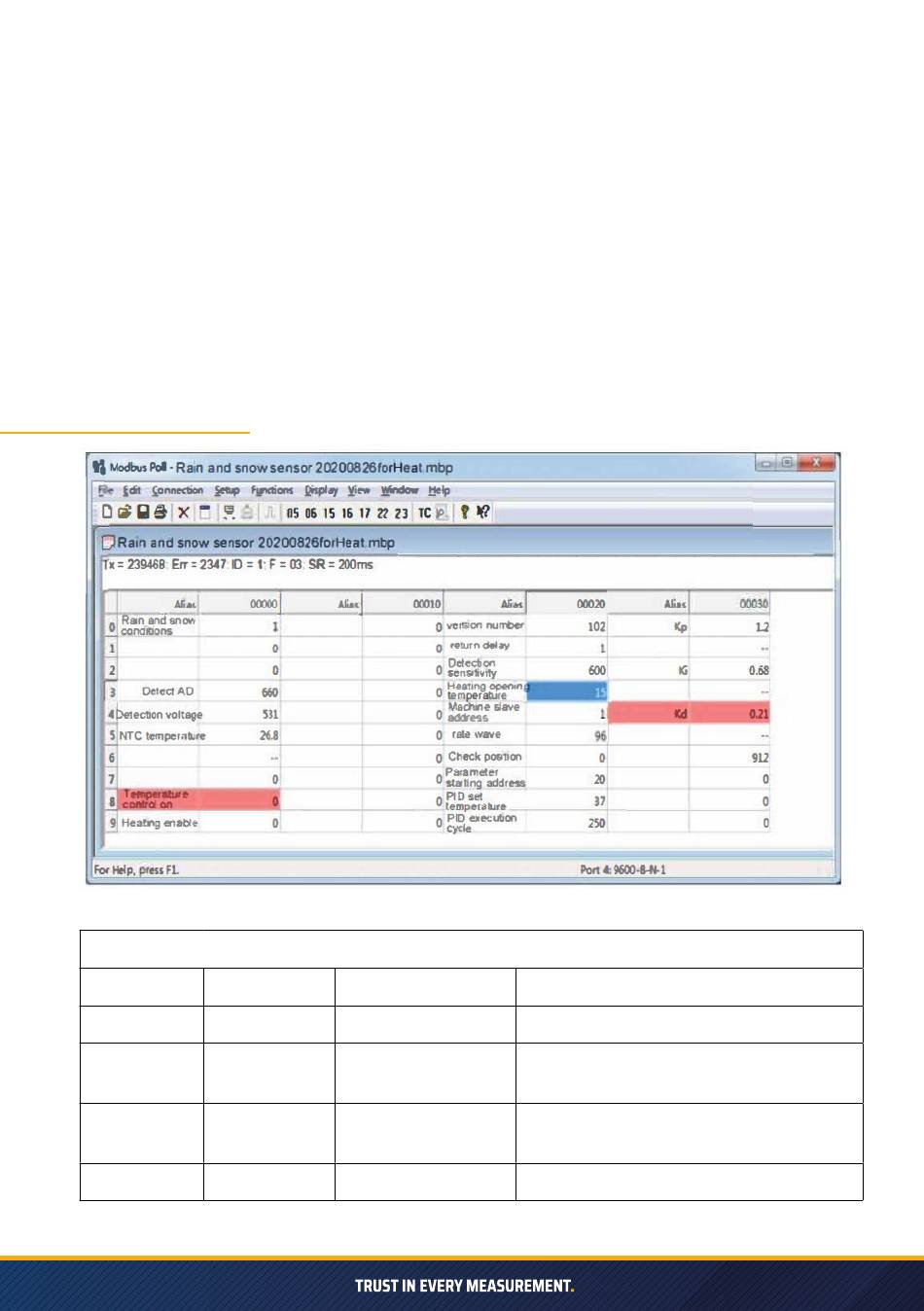The width and height of the screenshot is (924, 1311).
Task: Click function code 22 toolbar button
Action: [383, 514]
